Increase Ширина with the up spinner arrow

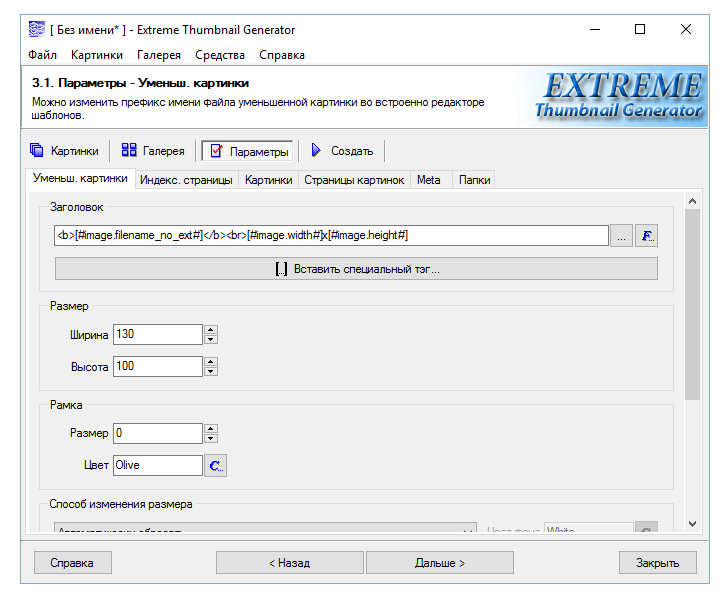[211, 330]
